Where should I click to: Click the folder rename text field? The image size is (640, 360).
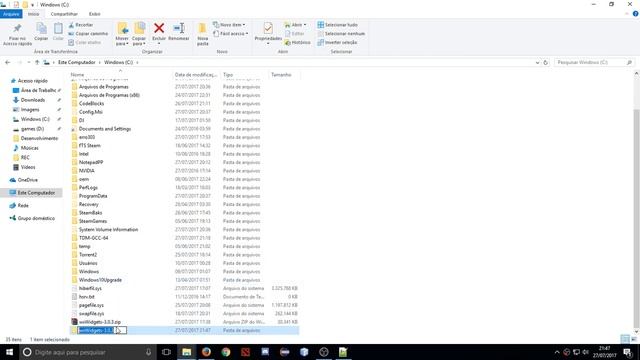[102, 330]
